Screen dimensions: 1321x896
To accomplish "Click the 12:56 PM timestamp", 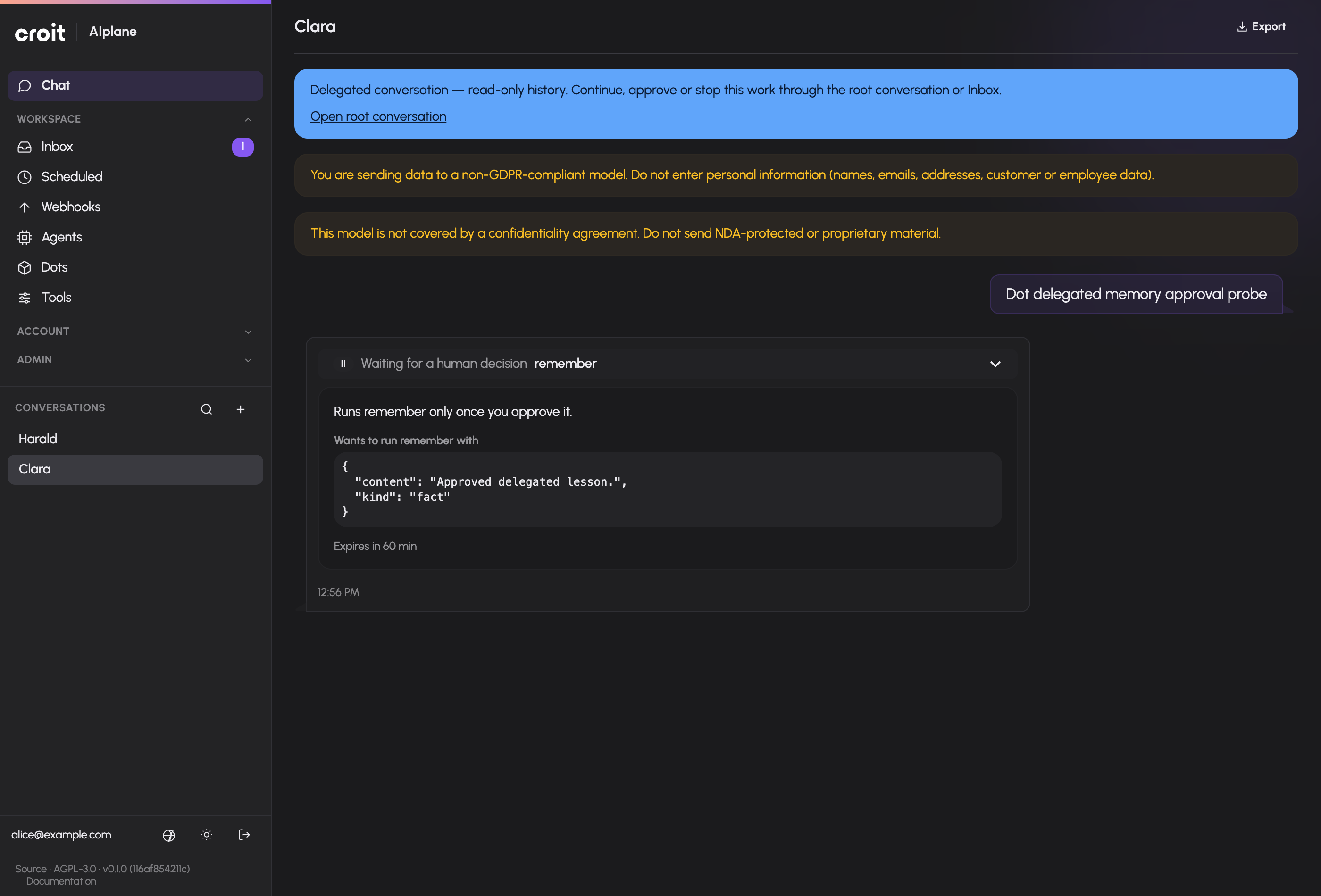I will click(338, 592).
